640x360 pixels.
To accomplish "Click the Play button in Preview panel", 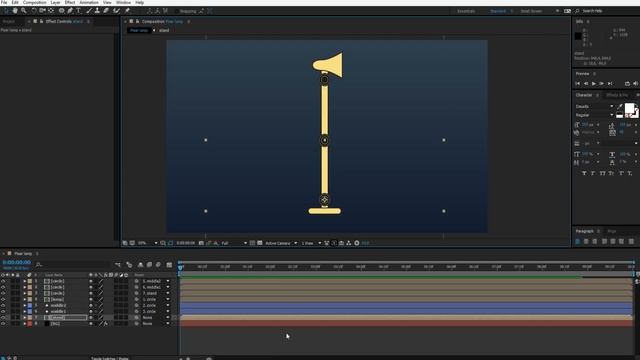I will (594, 84).
